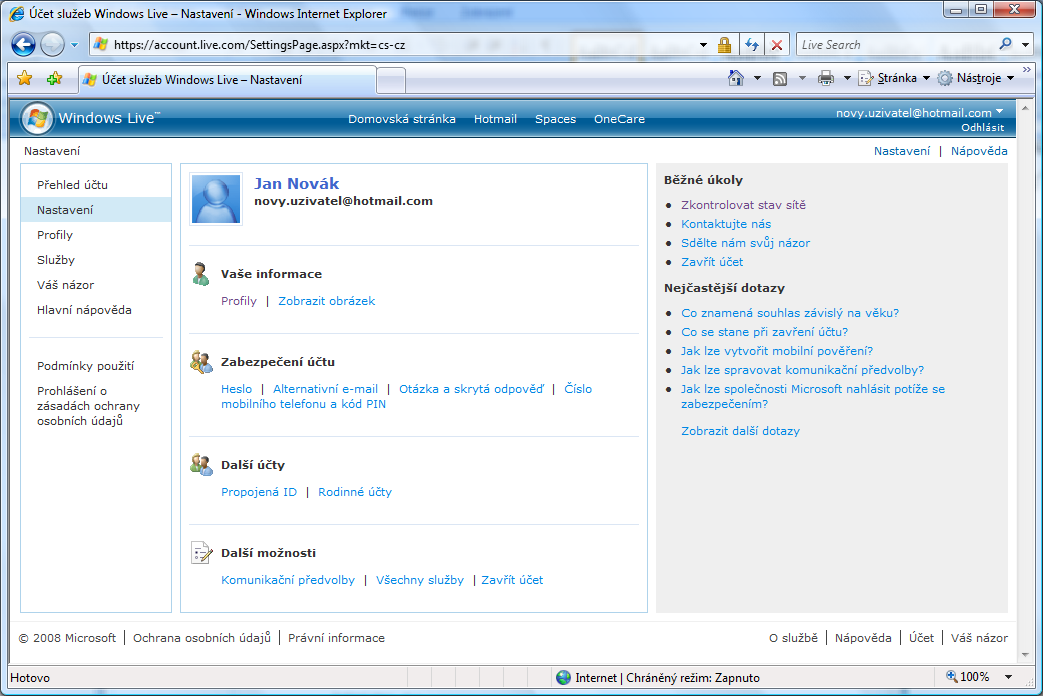Open a new blank tab
Viewport: 1043px width, 696px height.
click(x=391, y=81)
